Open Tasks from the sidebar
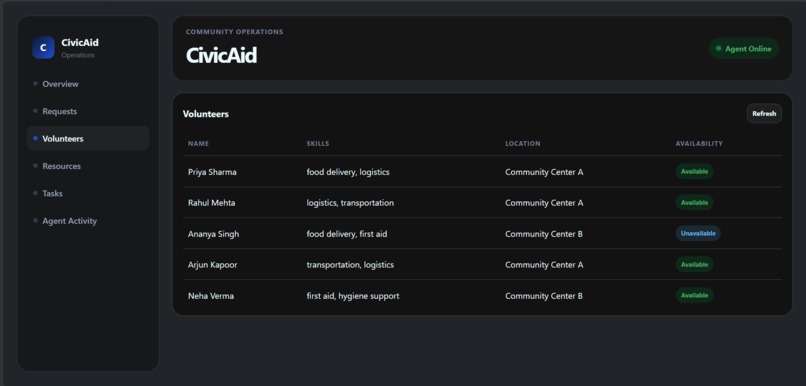 point(52,193)
